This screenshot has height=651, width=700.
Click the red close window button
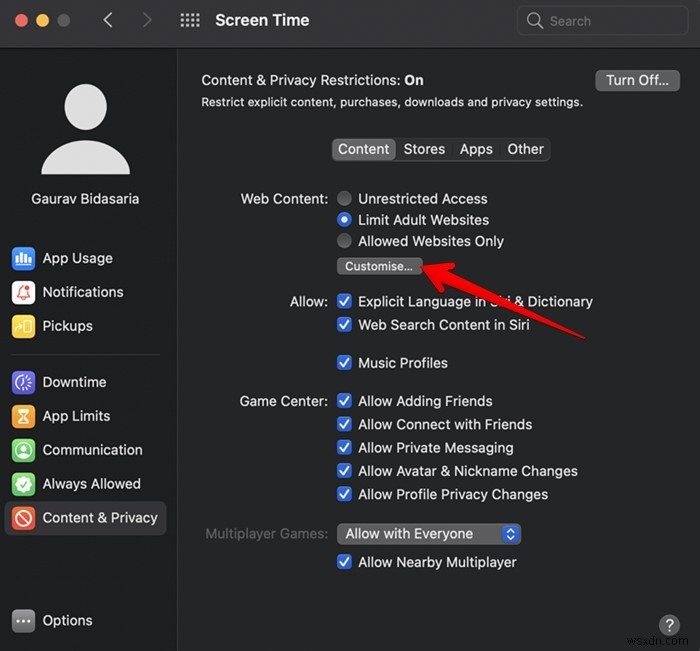pos(21,21)
